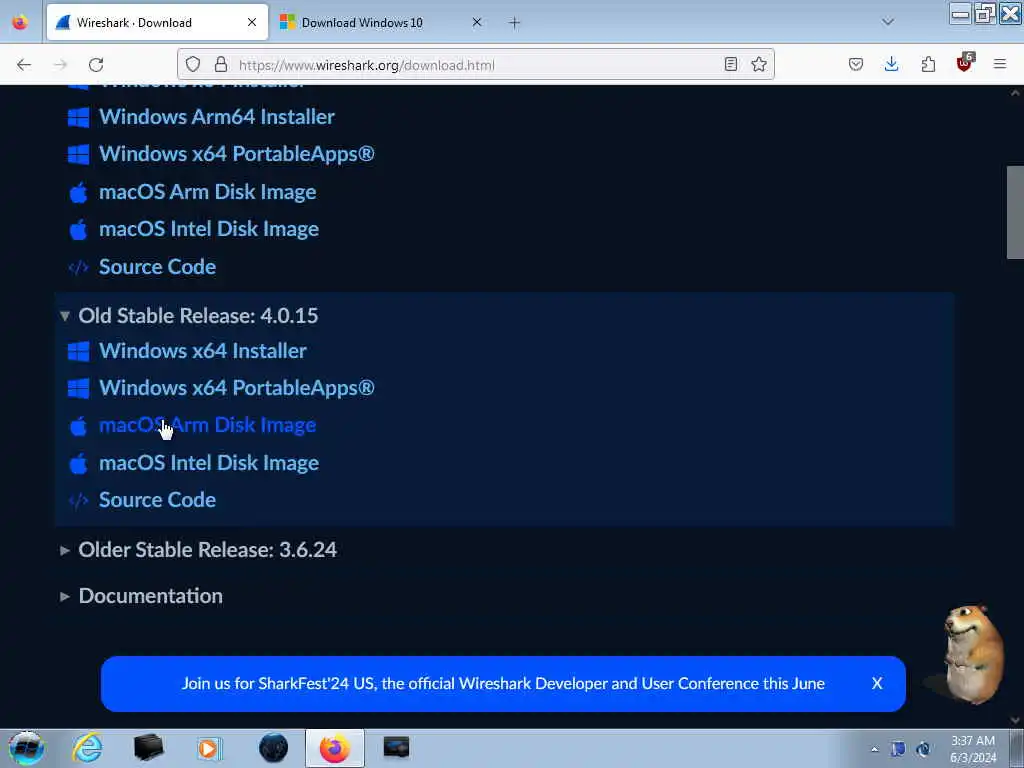Click upper macOS Arm Disk Image link
The height and width of the screenshot is (768, 1024).
(x=208, y=192)
